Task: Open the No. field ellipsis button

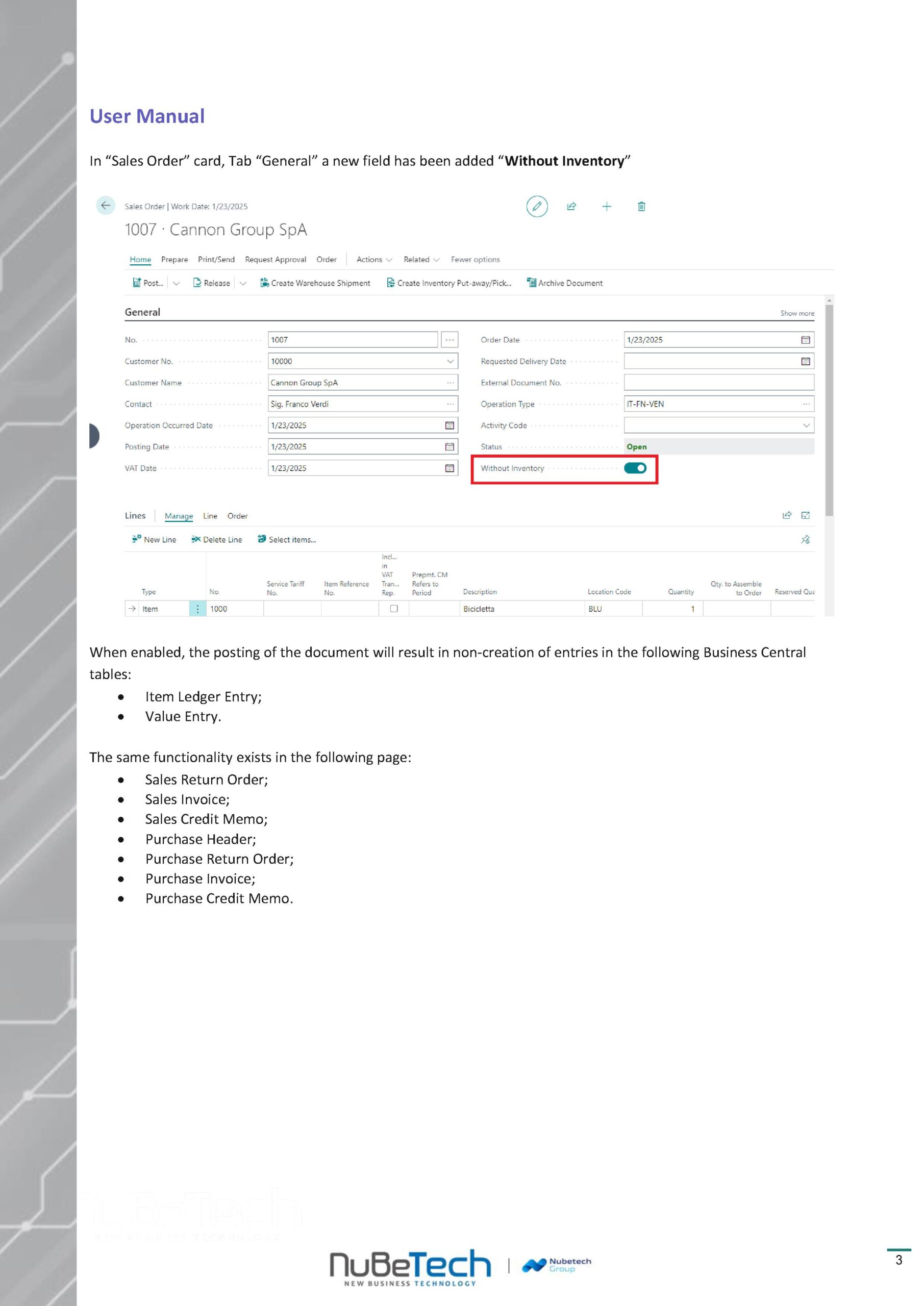Action: (x=449, y=340)
